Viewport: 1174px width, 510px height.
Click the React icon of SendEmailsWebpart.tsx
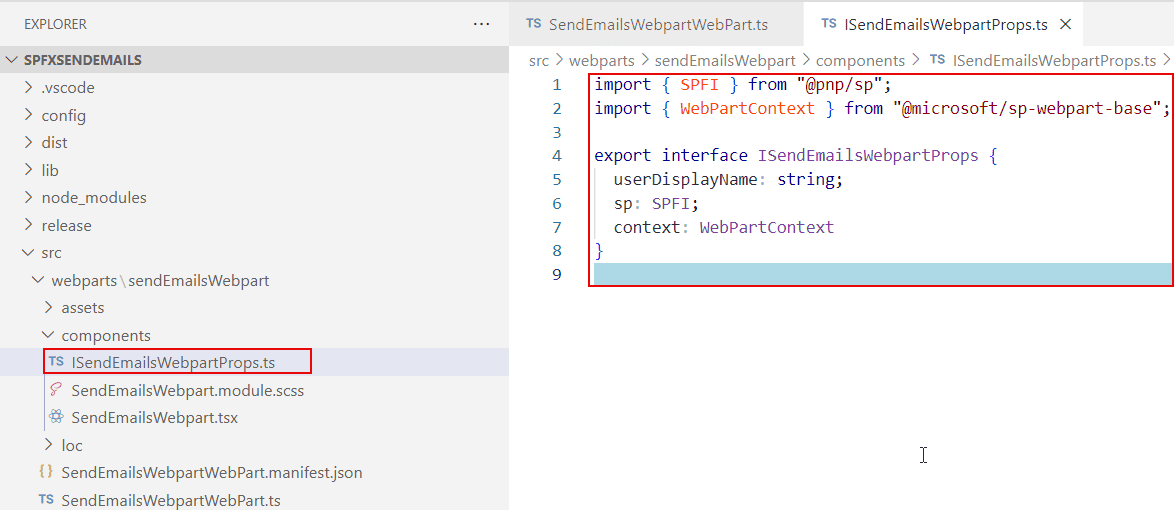[55, 417]
